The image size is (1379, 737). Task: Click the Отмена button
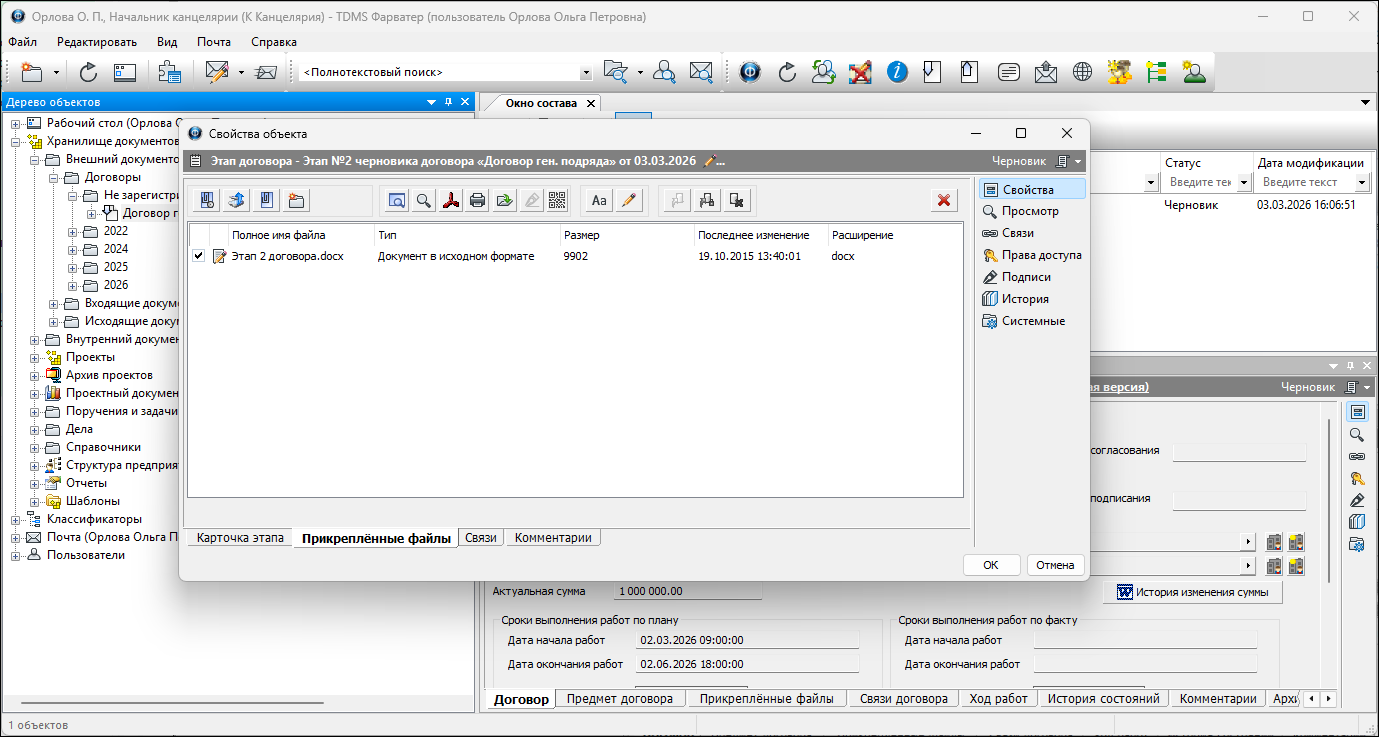[x=1055, y=565]
